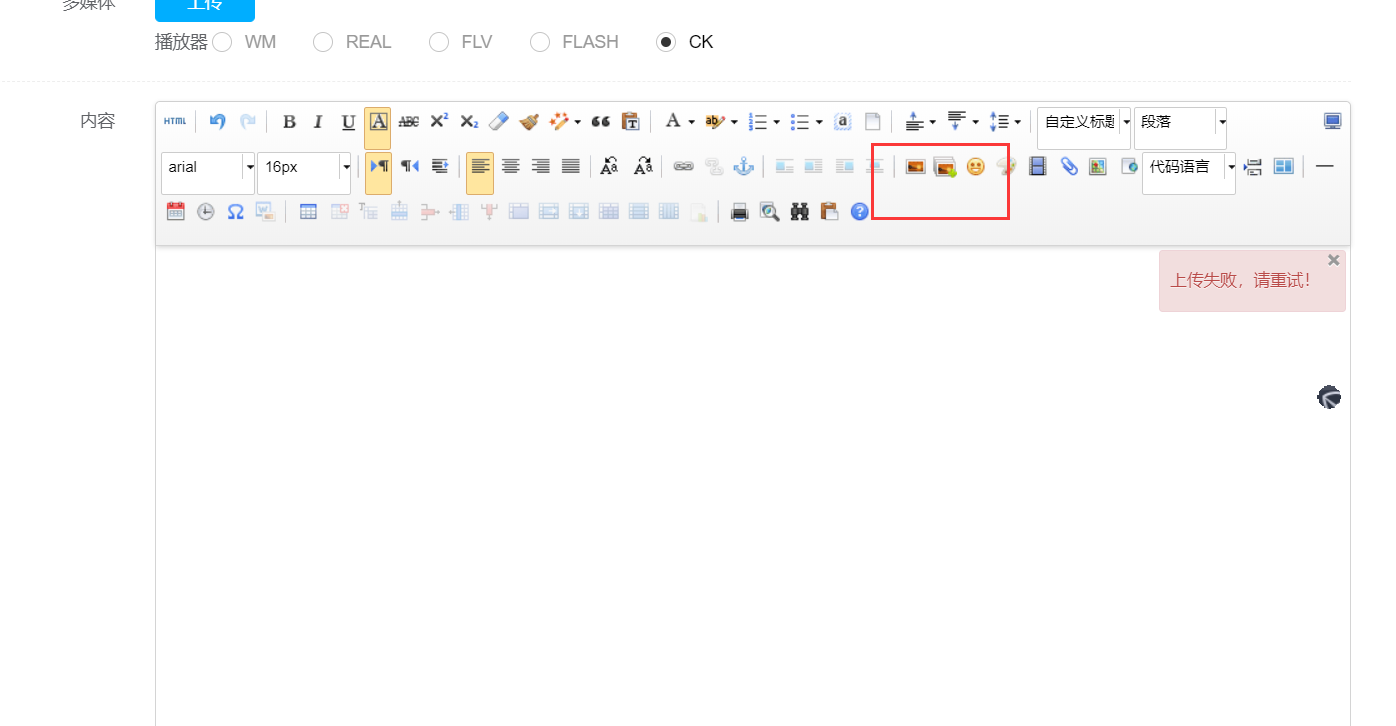The width and height of the screenshot is (1396, 726).
Task: Print the editor content
Action: [x=739, y=211]
